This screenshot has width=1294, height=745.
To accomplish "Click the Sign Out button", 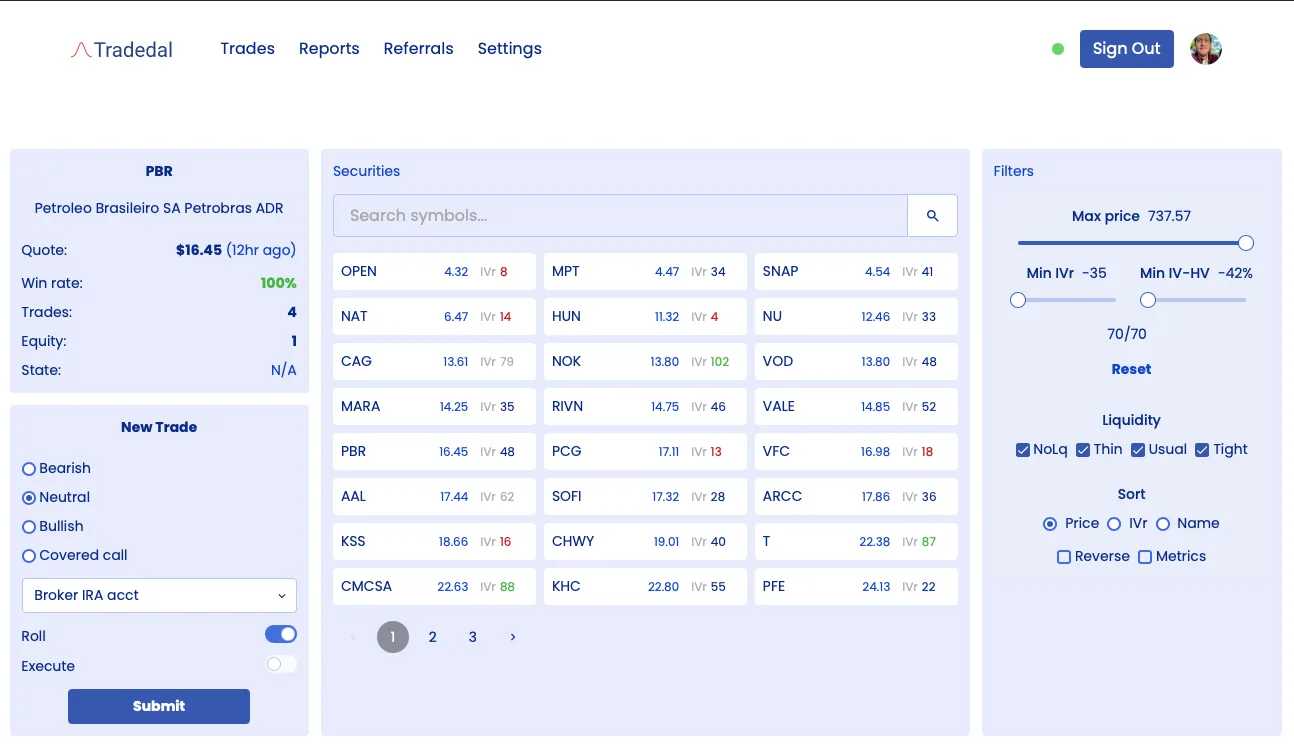I will 1126,49.
